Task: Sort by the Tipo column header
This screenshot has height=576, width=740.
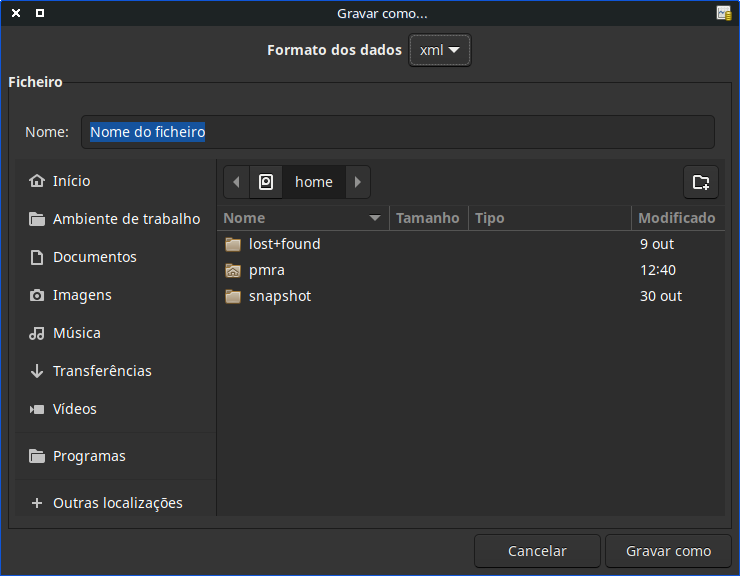Action: tap(550, 218)
